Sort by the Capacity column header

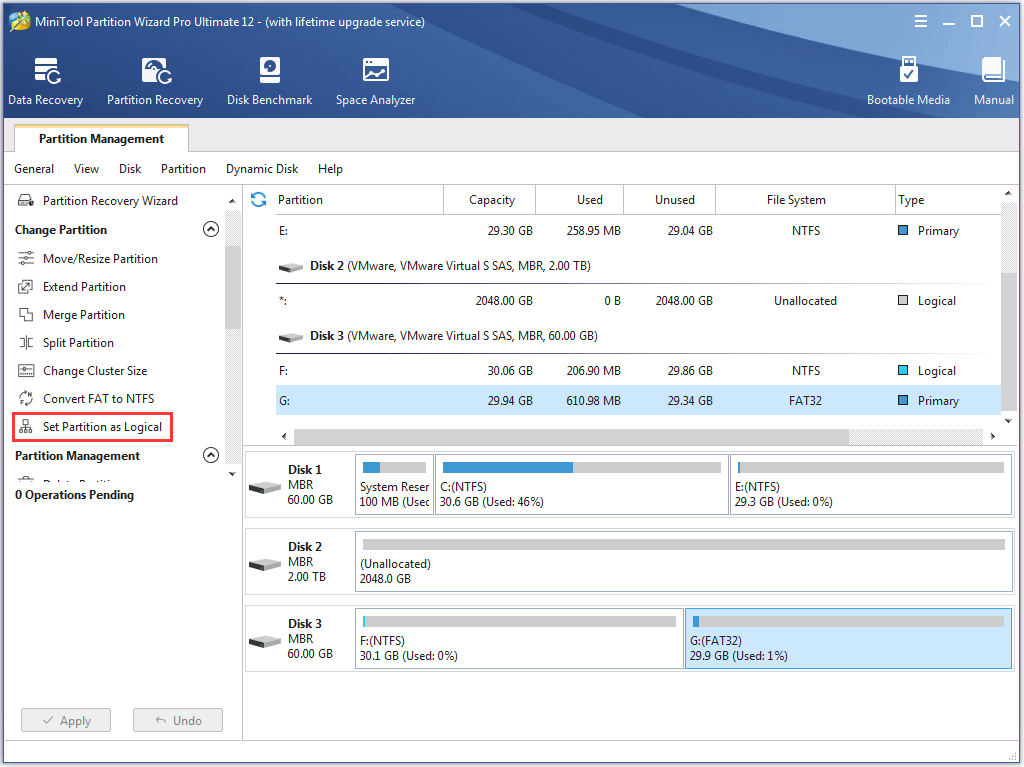coord(490,200)
